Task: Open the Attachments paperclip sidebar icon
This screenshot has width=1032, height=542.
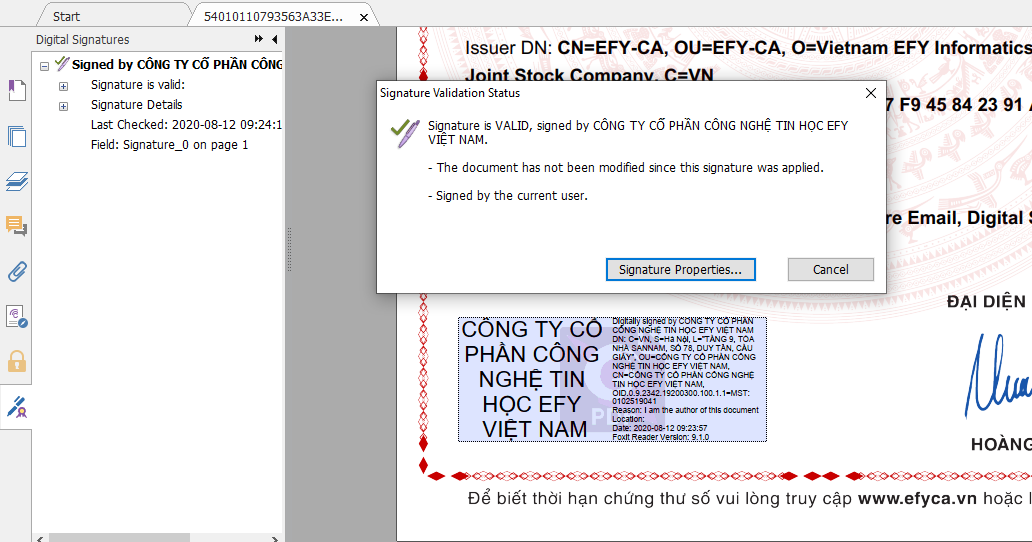Action: [16, 271]
